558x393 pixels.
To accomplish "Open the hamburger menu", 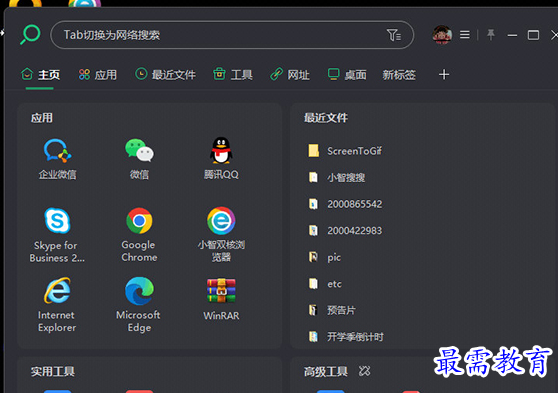I will [465, 35].
